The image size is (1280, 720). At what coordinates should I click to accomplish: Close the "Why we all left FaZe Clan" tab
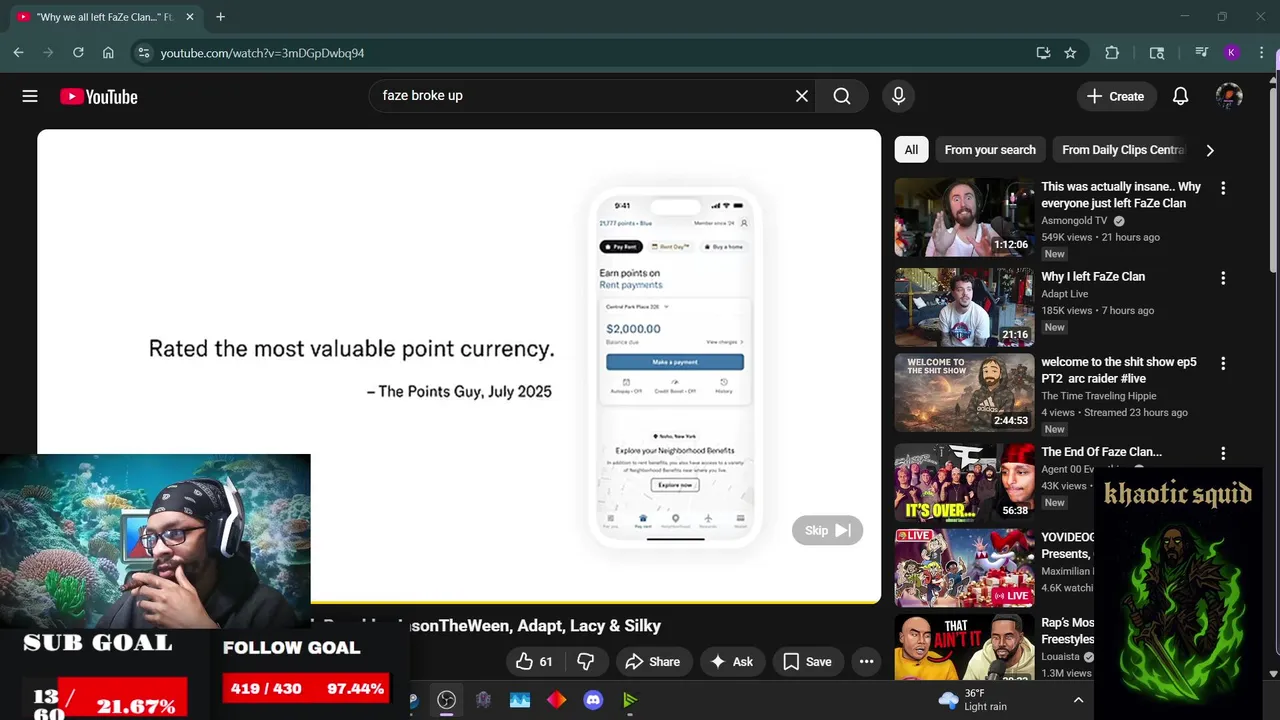190,17
